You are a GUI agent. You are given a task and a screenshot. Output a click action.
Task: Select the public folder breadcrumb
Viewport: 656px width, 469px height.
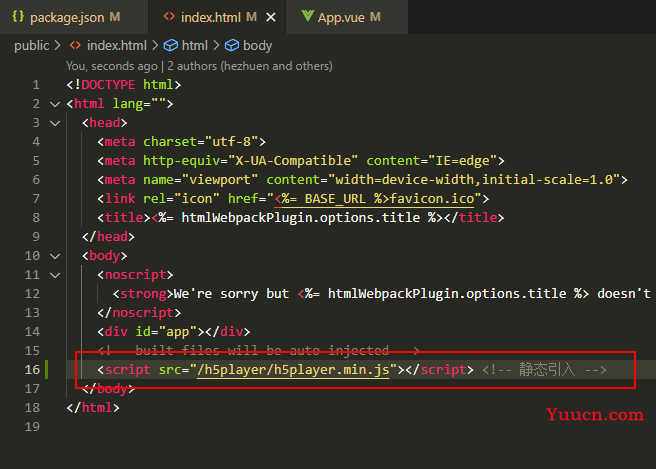pyautogui.click(x=32, y=45)
